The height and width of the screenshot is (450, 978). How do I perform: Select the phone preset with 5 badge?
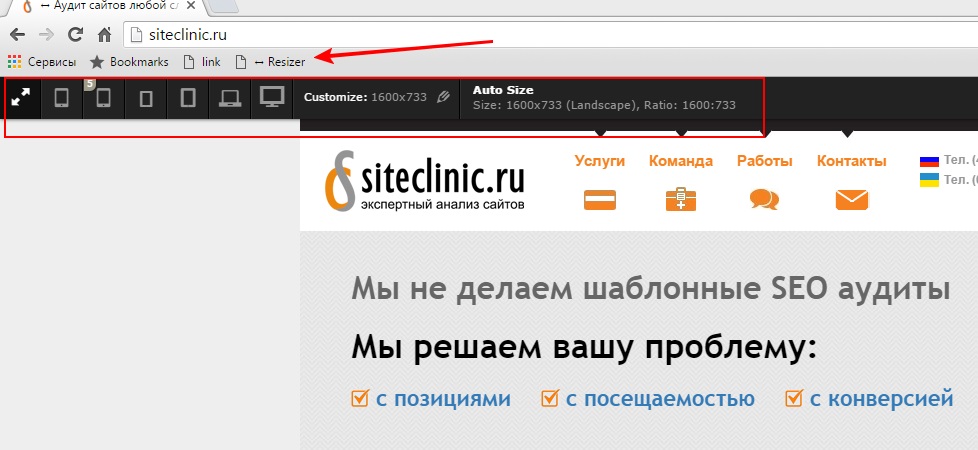(103, 98)
